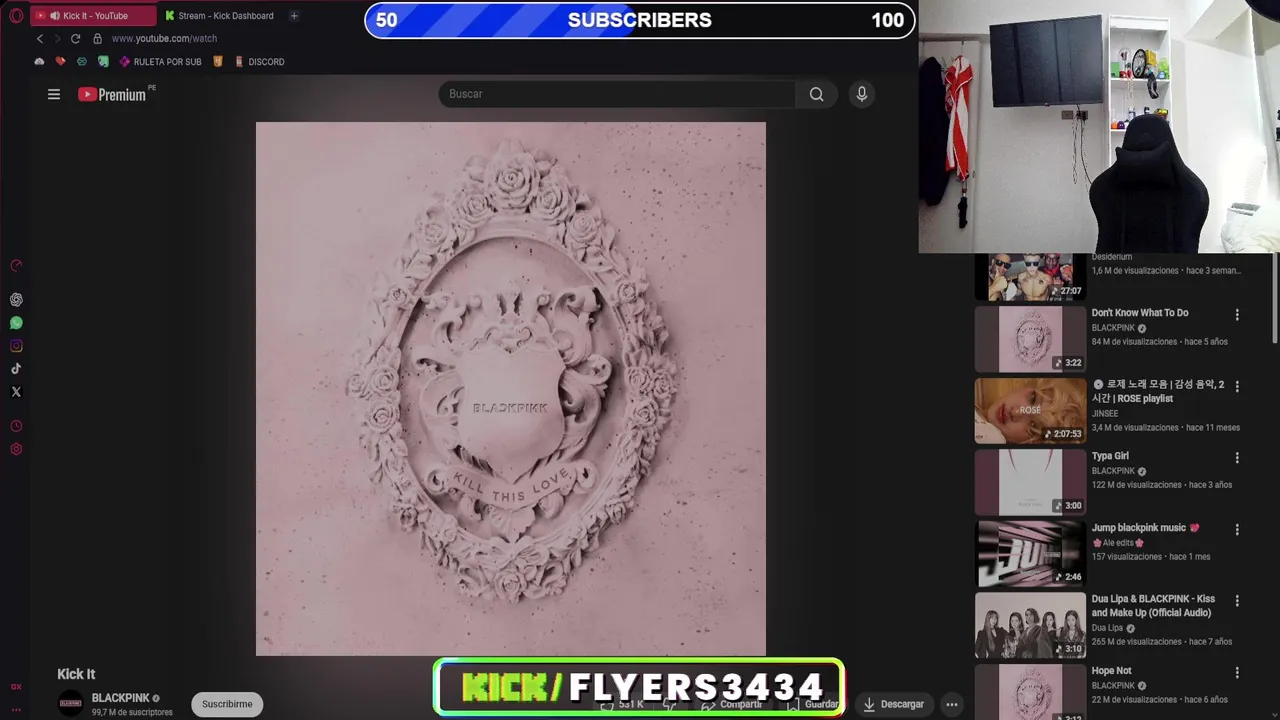Image resolution: width=1280 pixels, height=720 pixels.
Task: Open WhatsApp in Opera sidebar
Action: (x=16, y=323)
